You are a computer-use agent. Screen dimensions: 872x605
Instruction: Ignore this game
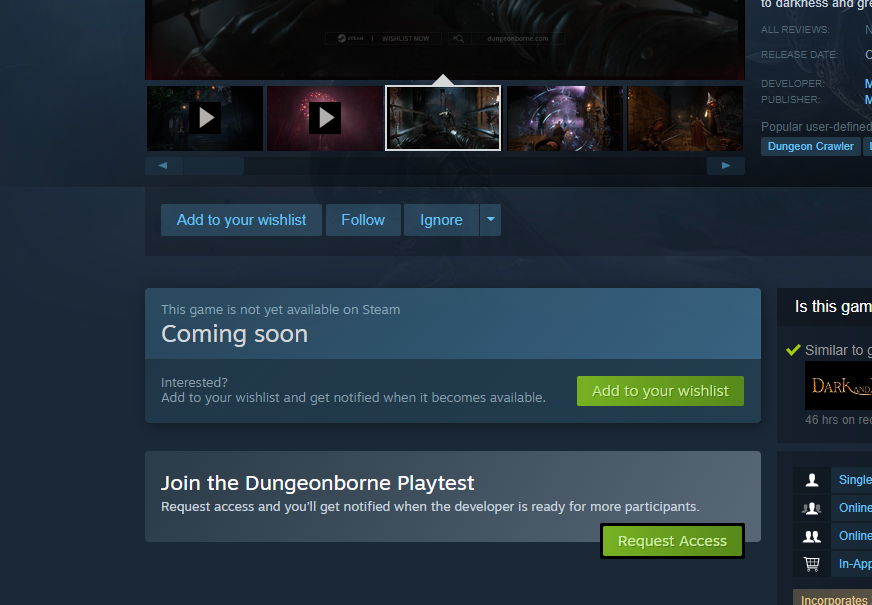pyautogui.click(x=441, y=219)
